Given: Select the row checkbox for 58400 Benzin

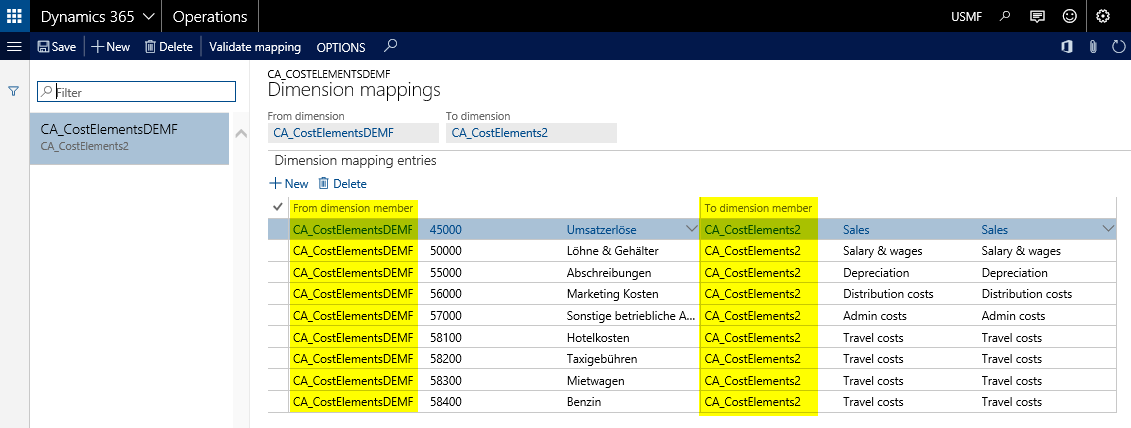Looking at the screenshot, I should click(278, 401).
